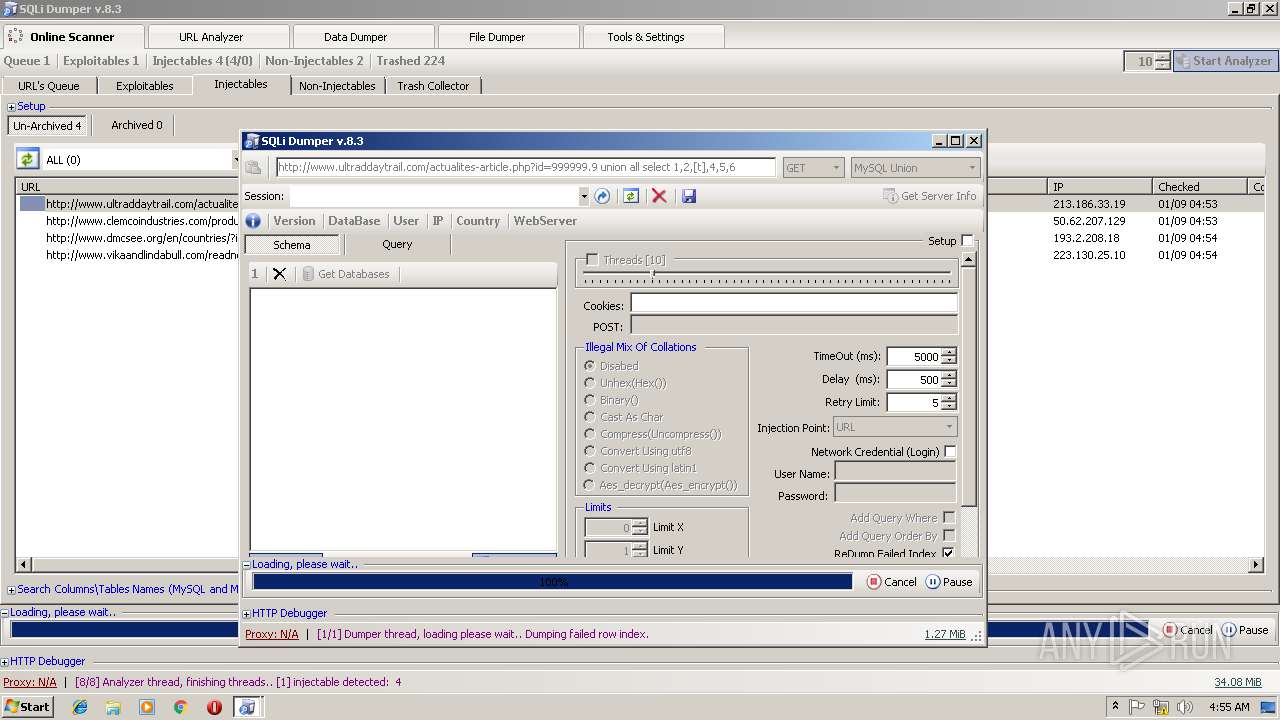Click Start Analyzer in the main window

click(x=1224, y=61)
